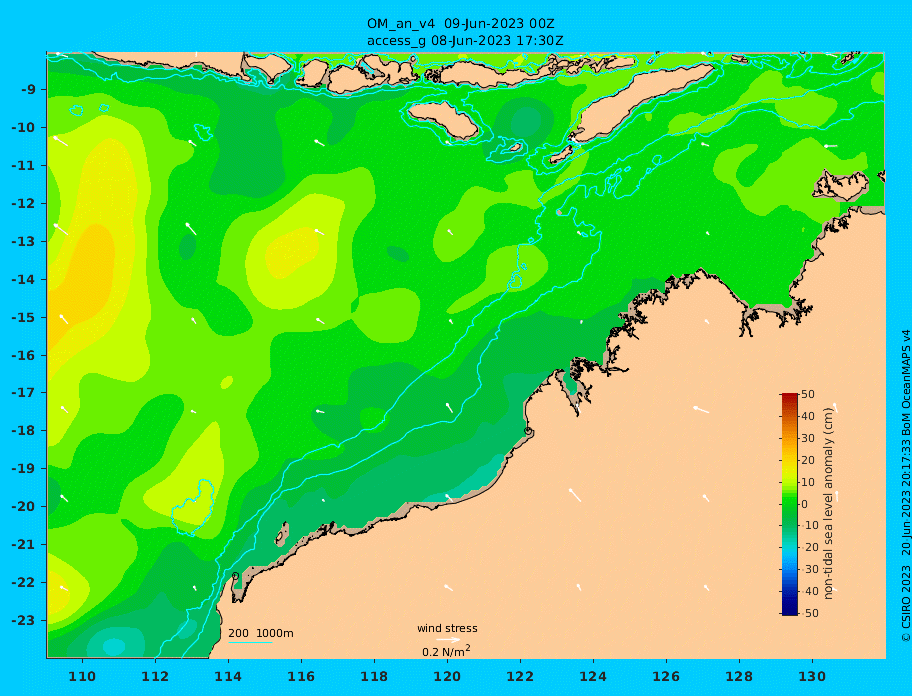Click the 200 1000m depth contour label
This screenshot has height=696, width=912.
click(261, 633)
